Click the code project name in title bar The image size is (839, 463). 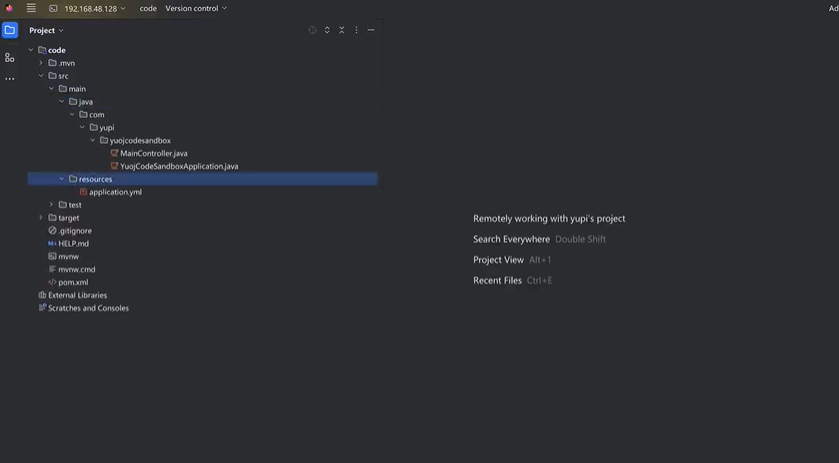[x=148, y=9]
